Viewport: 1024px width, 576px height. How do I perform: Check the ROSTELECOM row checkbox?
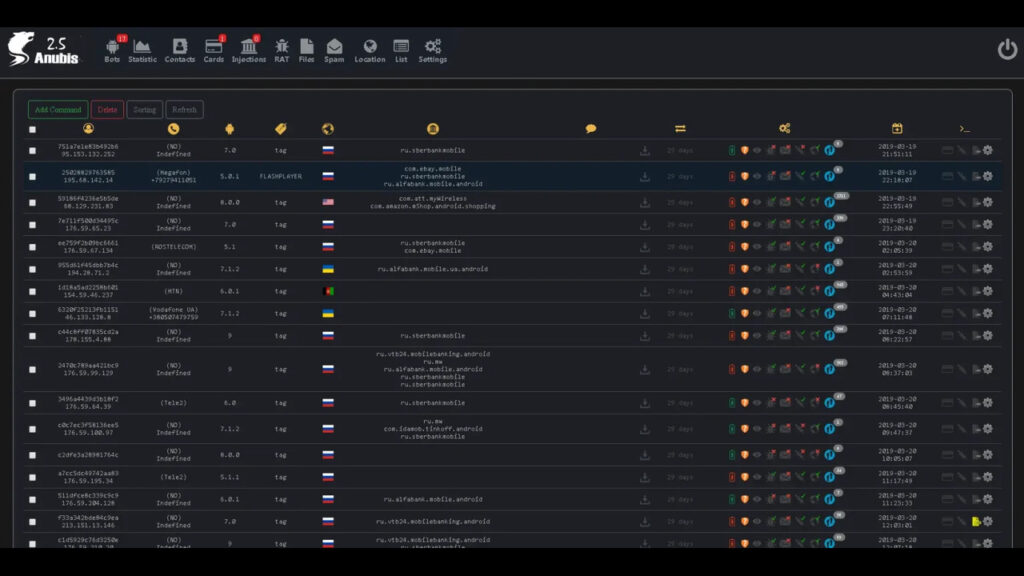[x=33, y=247]
